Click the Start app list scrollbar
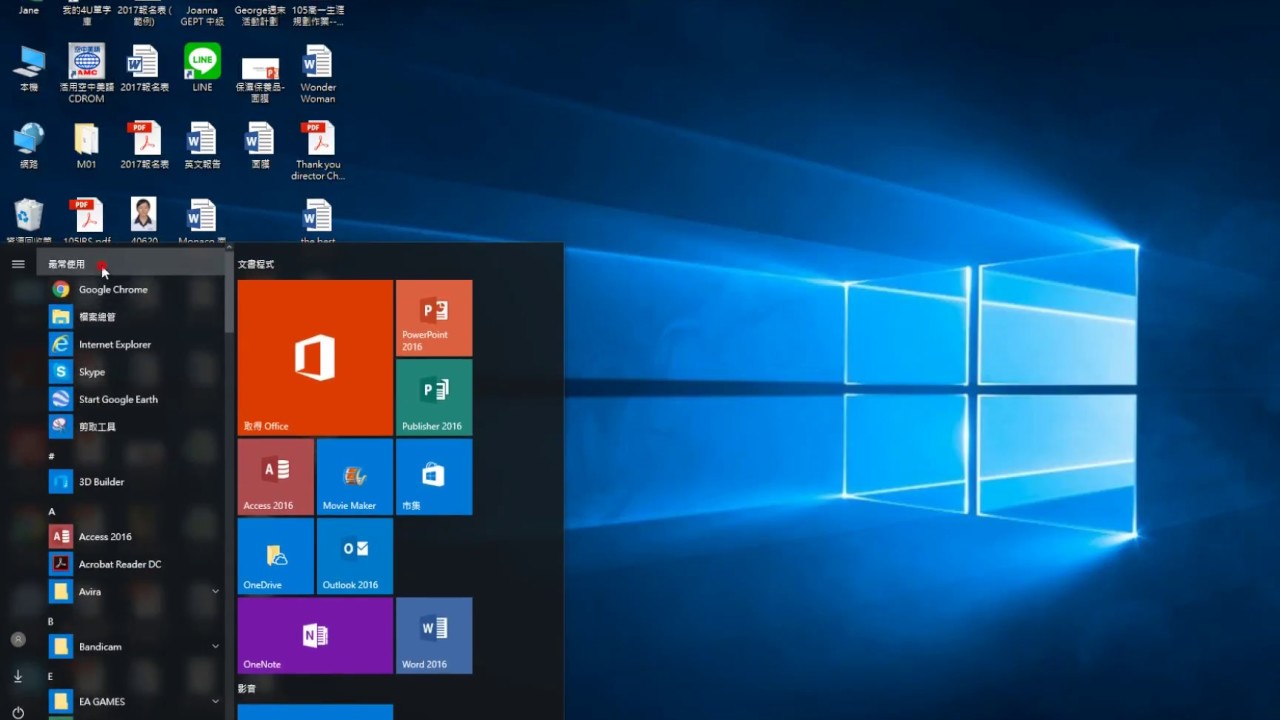Image resolution: width=1280 pixels, height=720 pixels. 230,290
